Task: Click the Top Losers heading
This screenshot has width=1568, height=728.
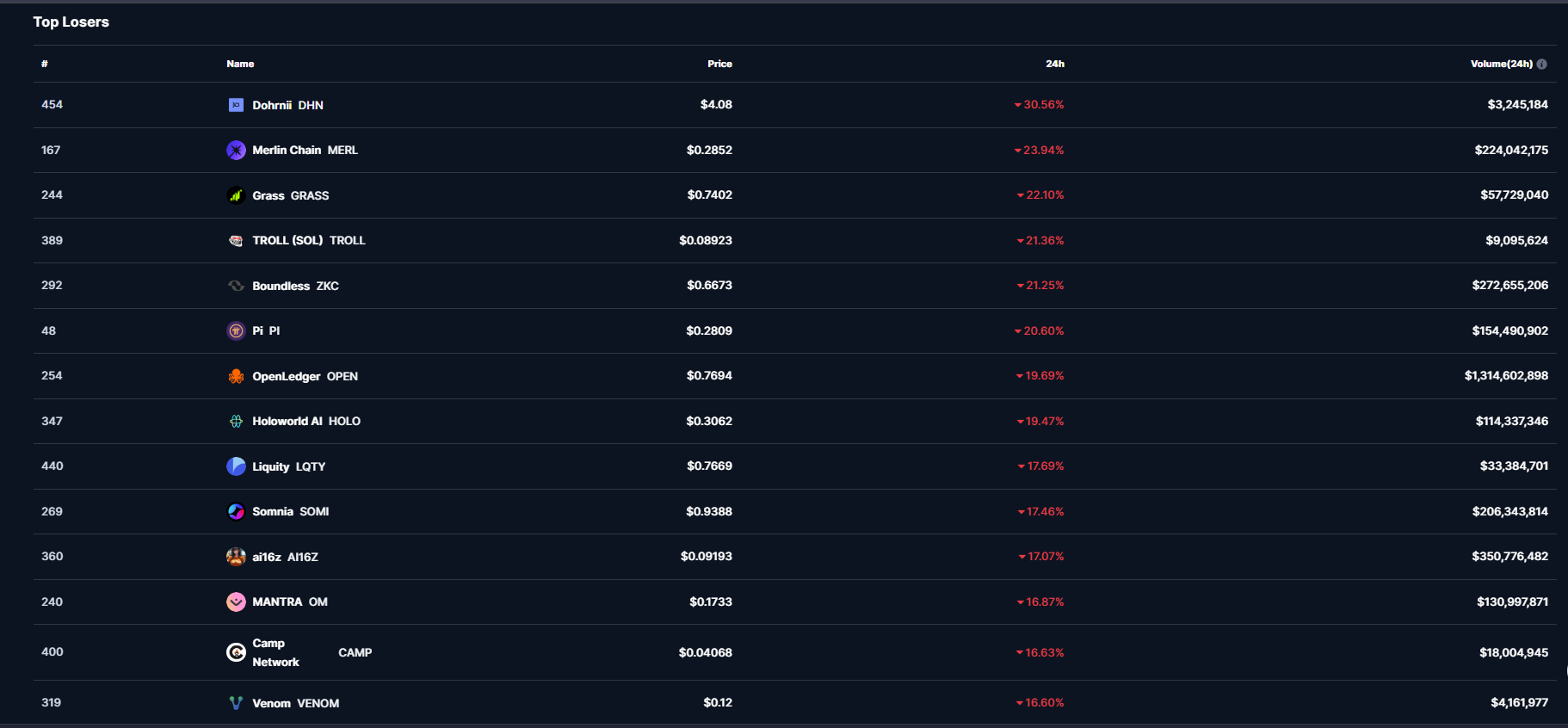Action: coord(71,22)
